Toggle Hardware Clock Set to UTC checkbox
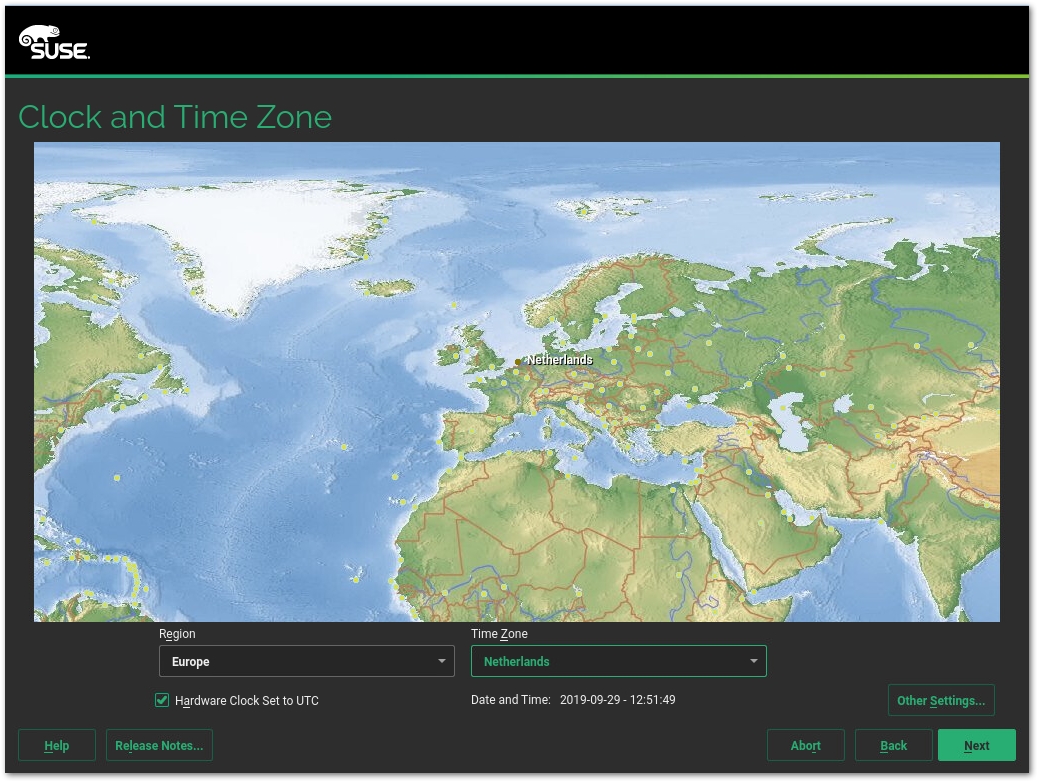1038x782 pixels. coord(162,700)
